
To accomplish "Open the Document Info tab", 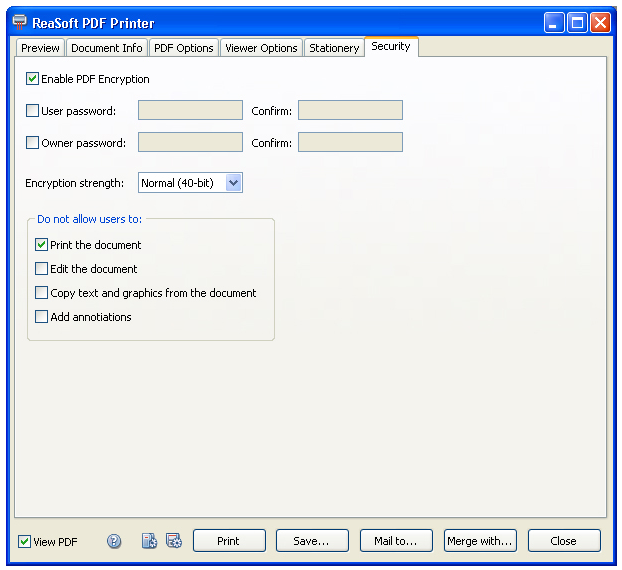I will pos(107,48).
